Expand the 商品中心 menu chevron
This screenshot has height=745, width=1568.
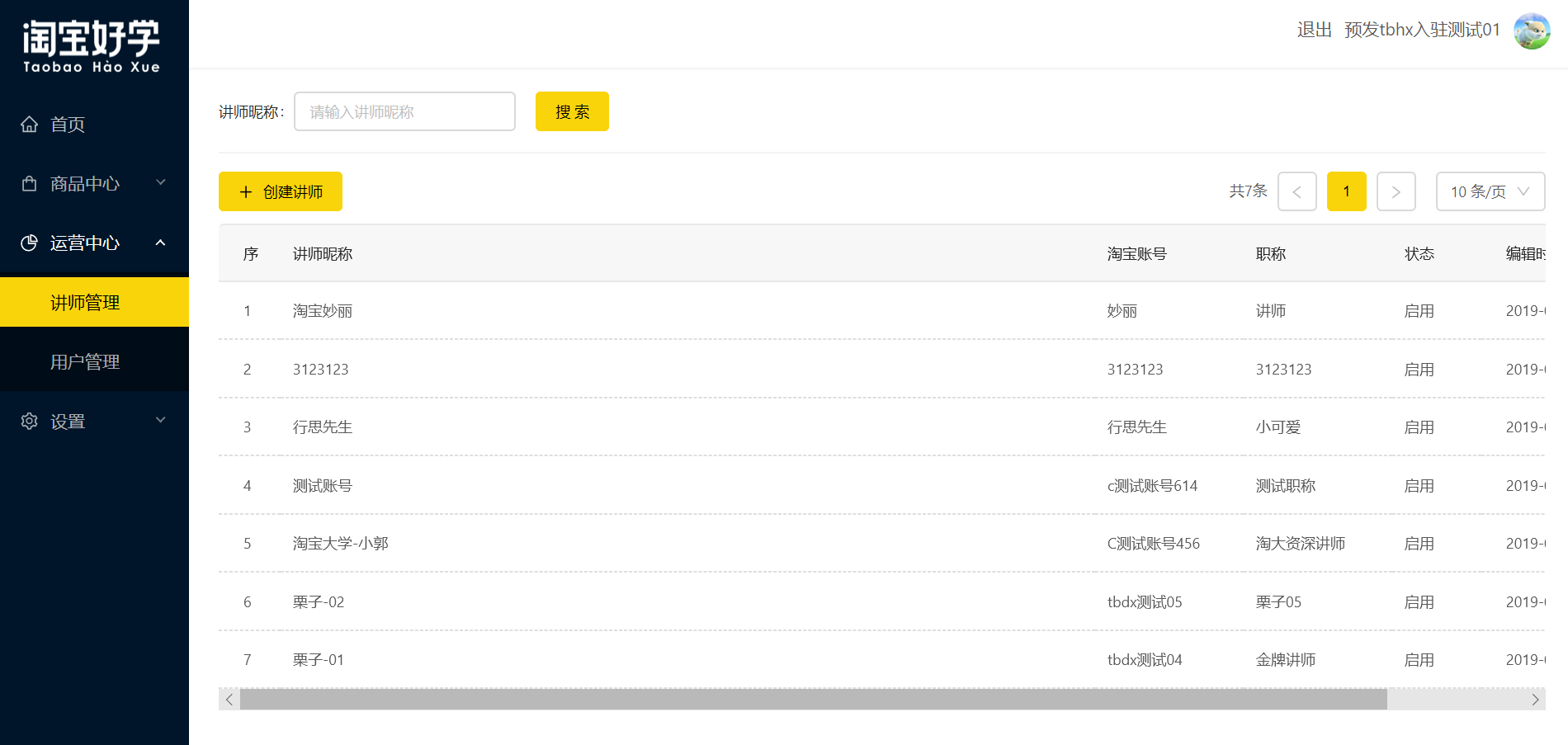(161, 182)
